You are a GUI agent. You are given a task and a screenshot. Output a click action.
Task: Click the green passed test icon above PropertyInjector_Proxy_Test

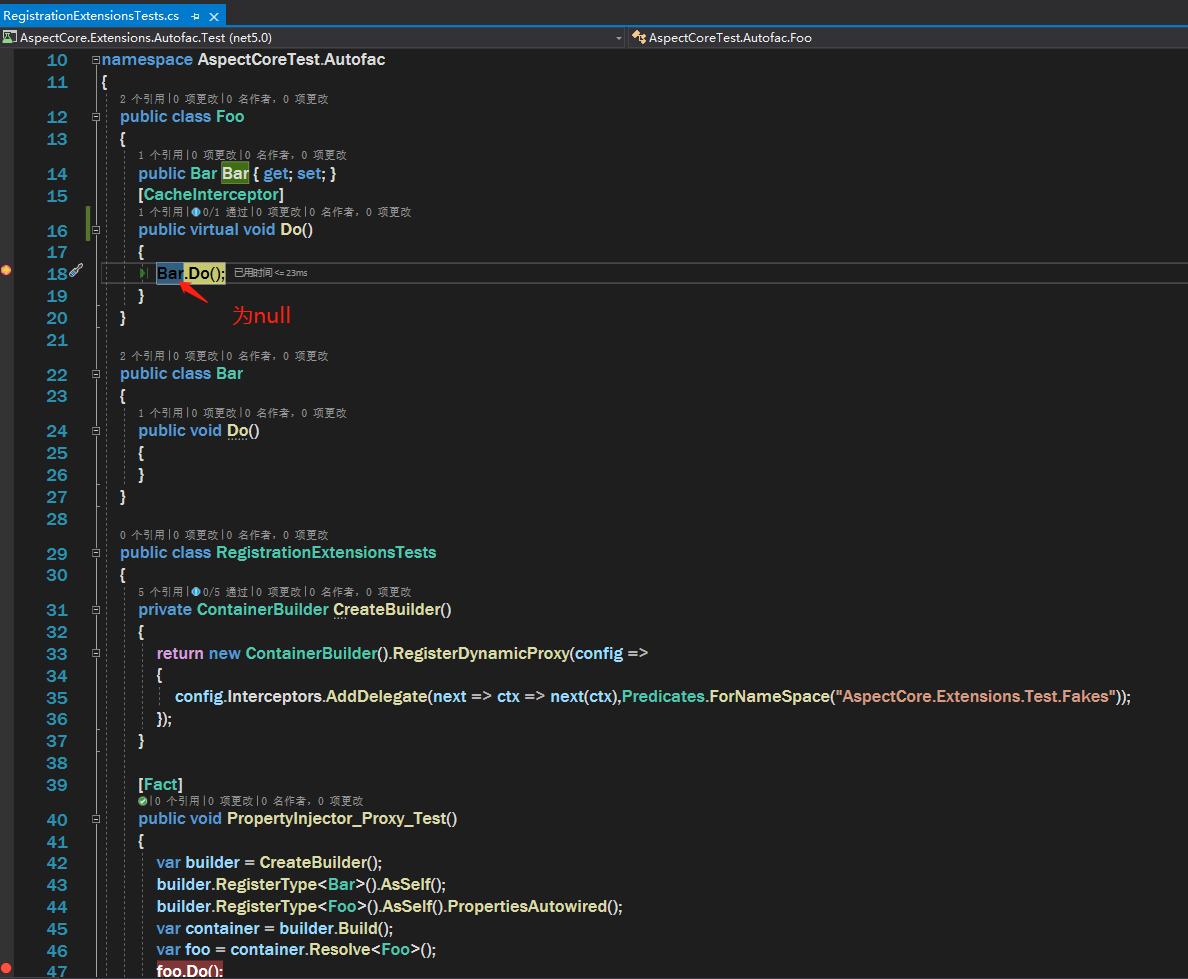(142, 801)
